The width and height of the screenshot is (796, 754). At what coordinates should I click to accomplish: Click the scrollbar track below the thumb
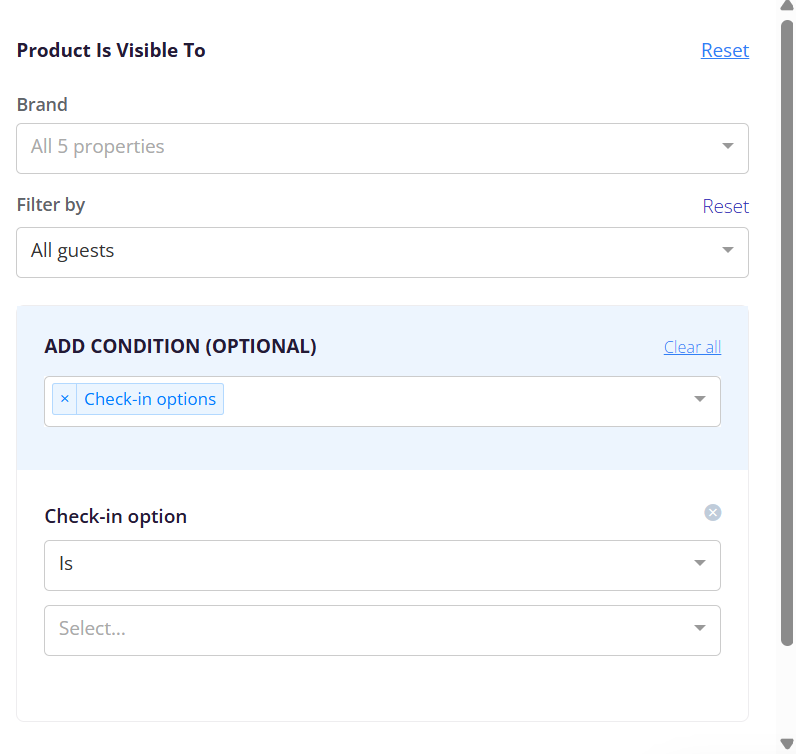click(787, 691)
